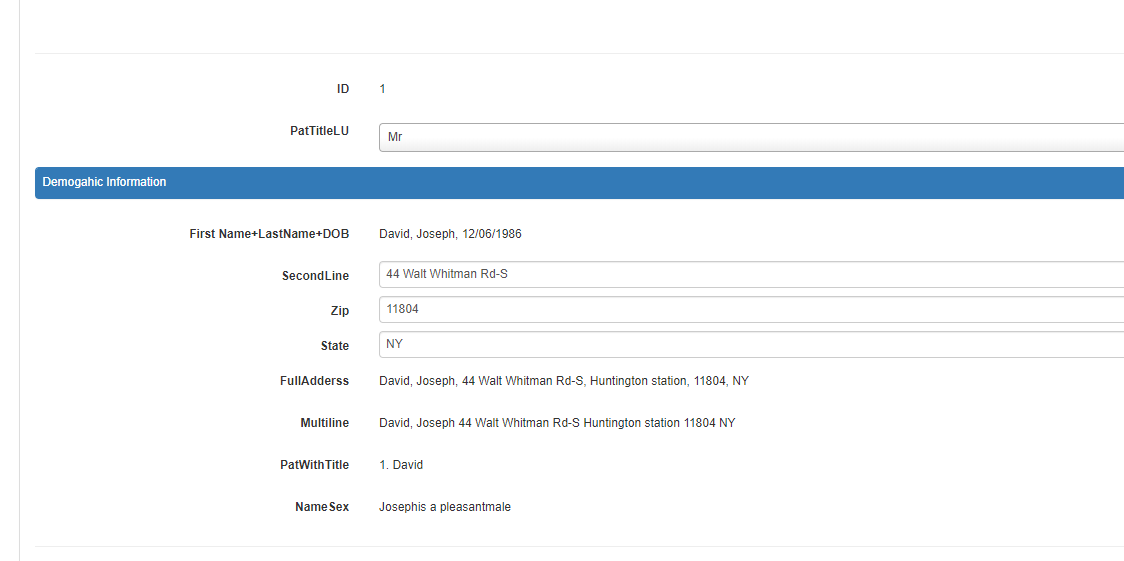Click the NameSex label
The image size is (1124, 561).
tap(322, 507)
